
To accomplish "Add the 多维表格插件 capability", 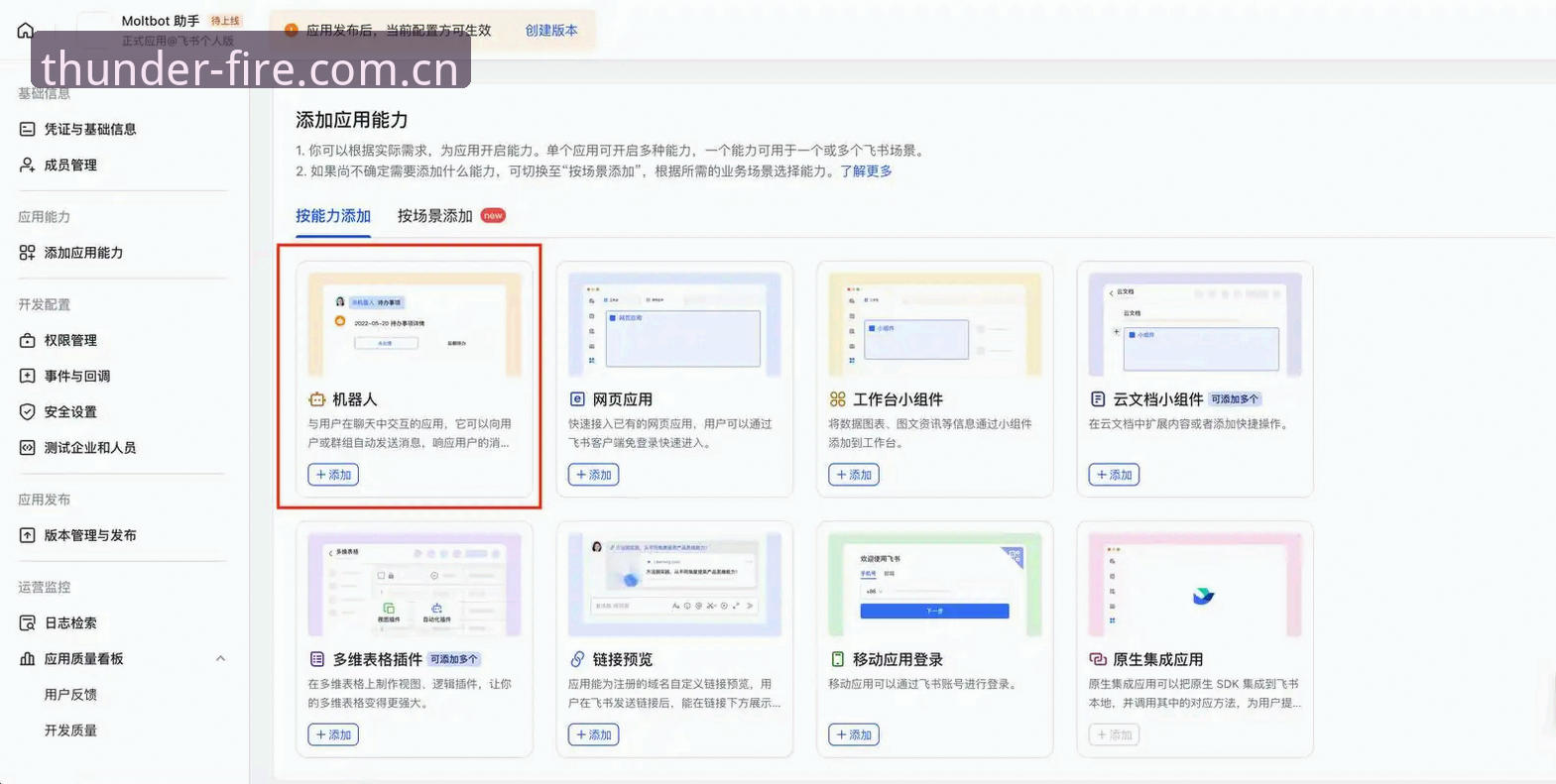I will coord(333,734).
